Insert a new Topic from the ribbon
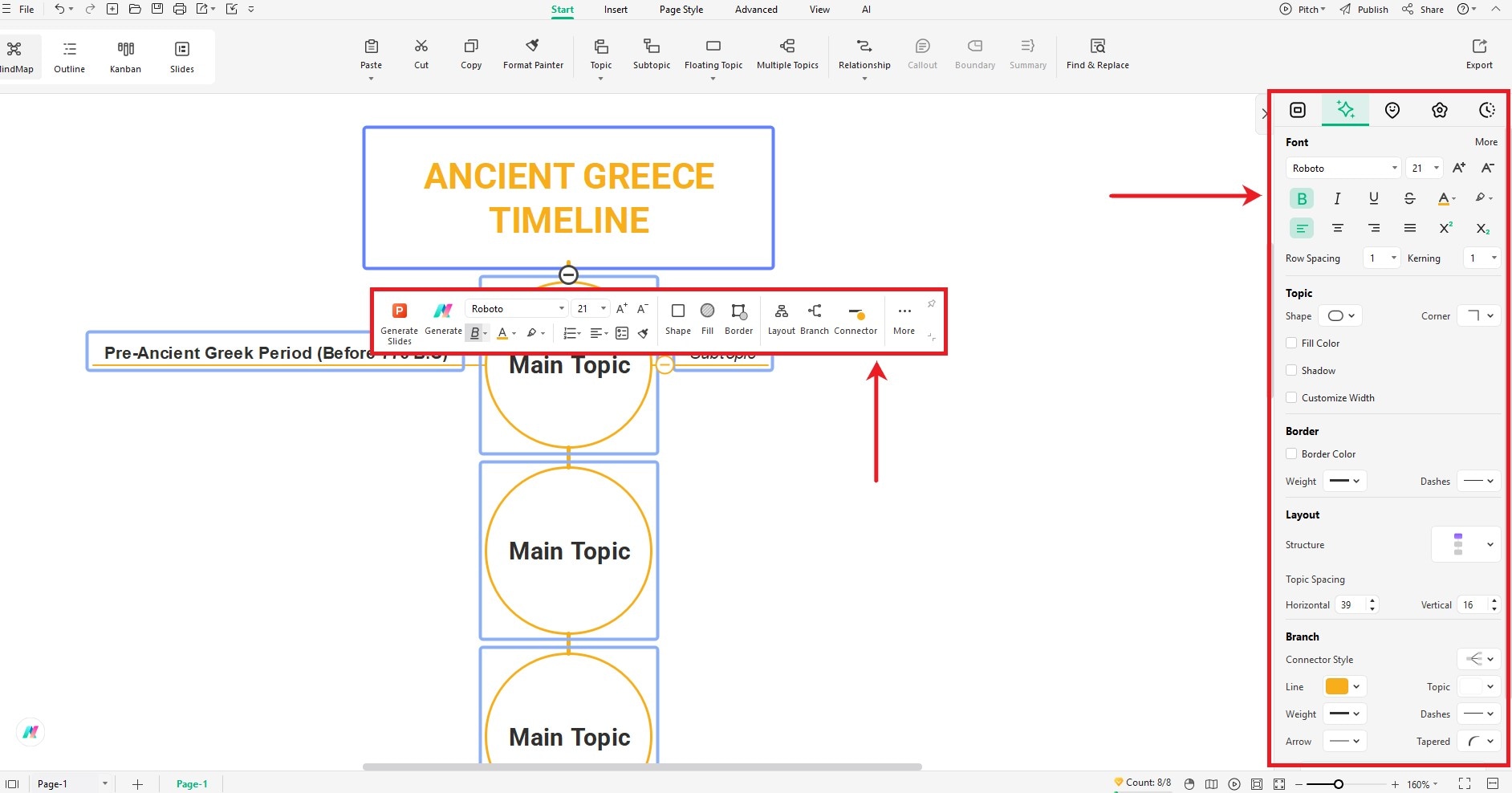Image resolution: width=1512 pixels, height=793 pixels. [x=601, y=47]
